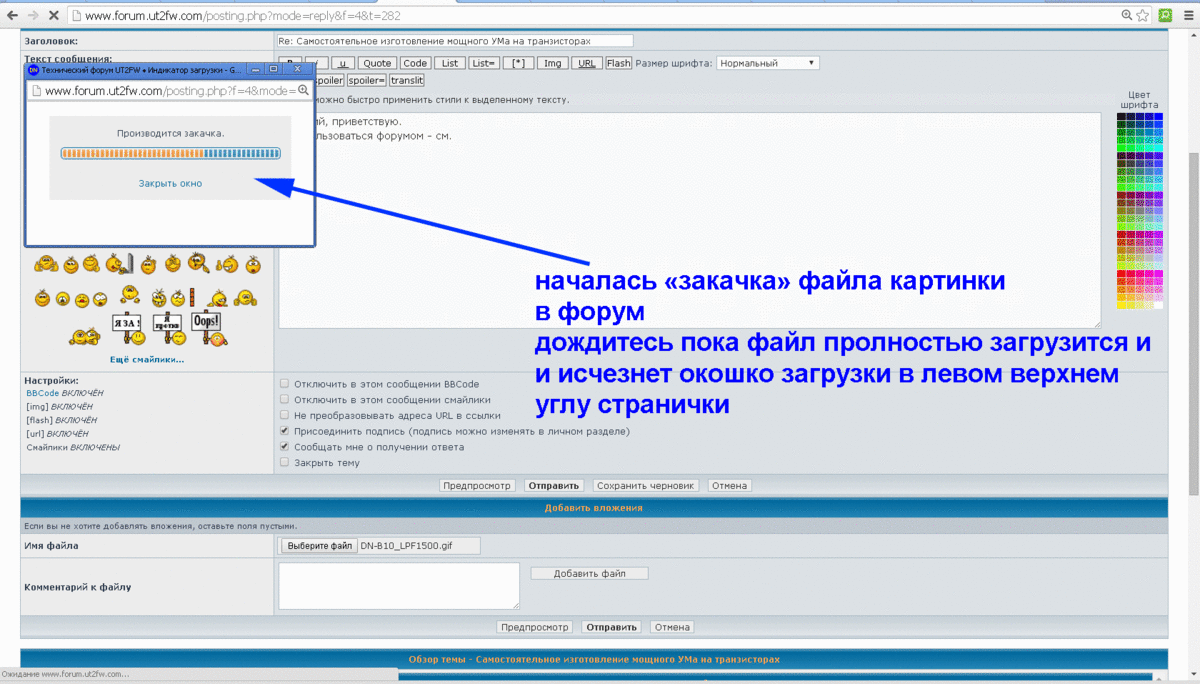The image size is (1200, 684).
Task: Click the browser back arrow
Action: pyautogui.click(x=12, y=16)
